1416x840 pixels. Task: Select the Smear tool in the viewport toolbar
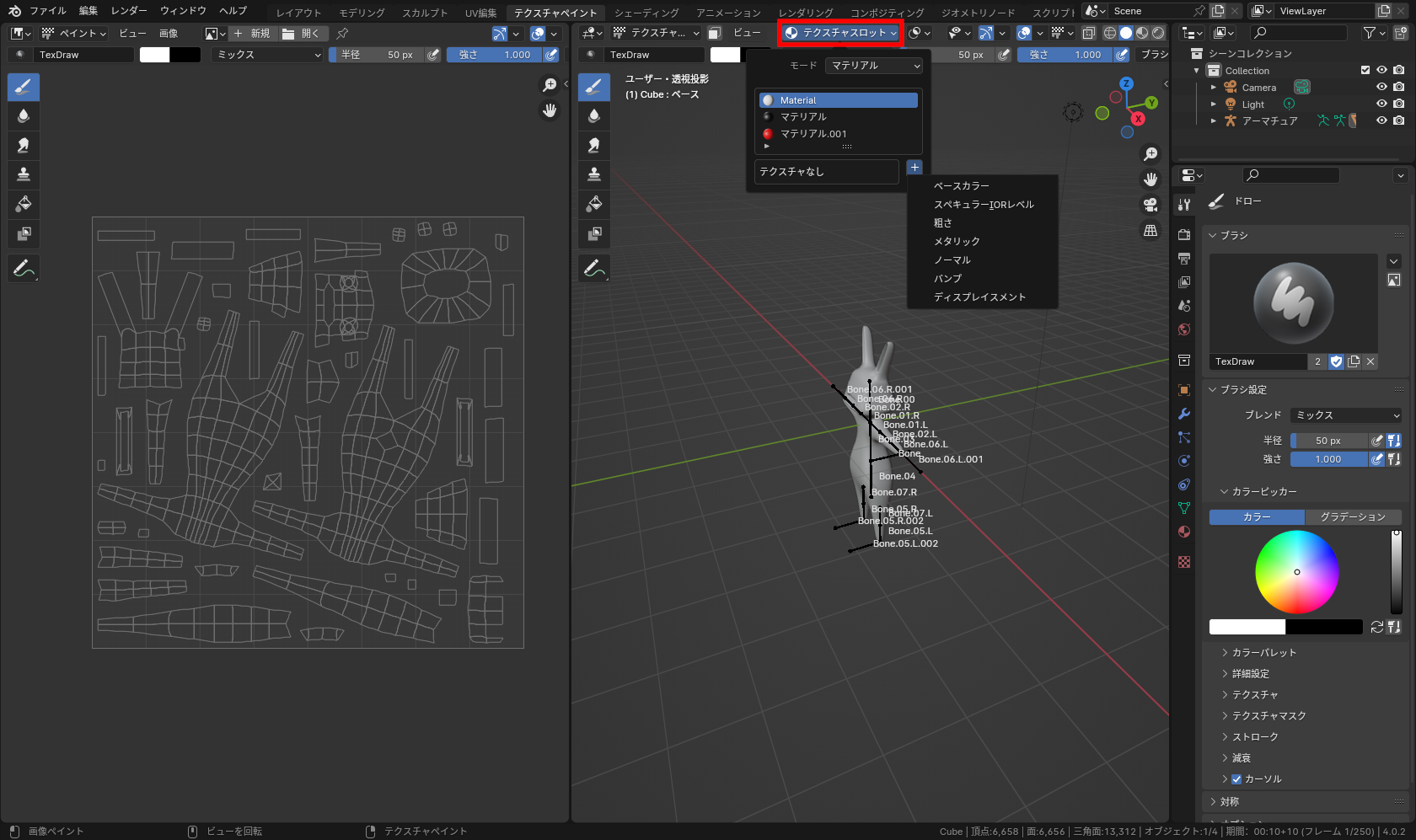pos(594,144)
